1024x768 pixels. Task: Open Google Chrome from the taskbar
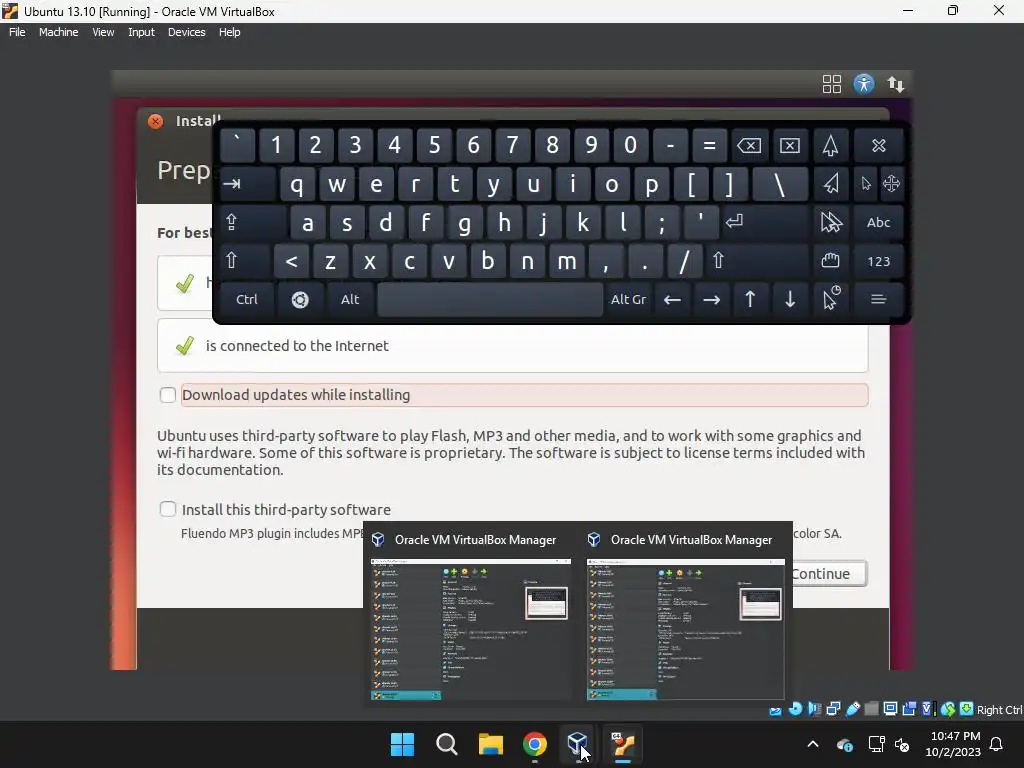(535, 744)
